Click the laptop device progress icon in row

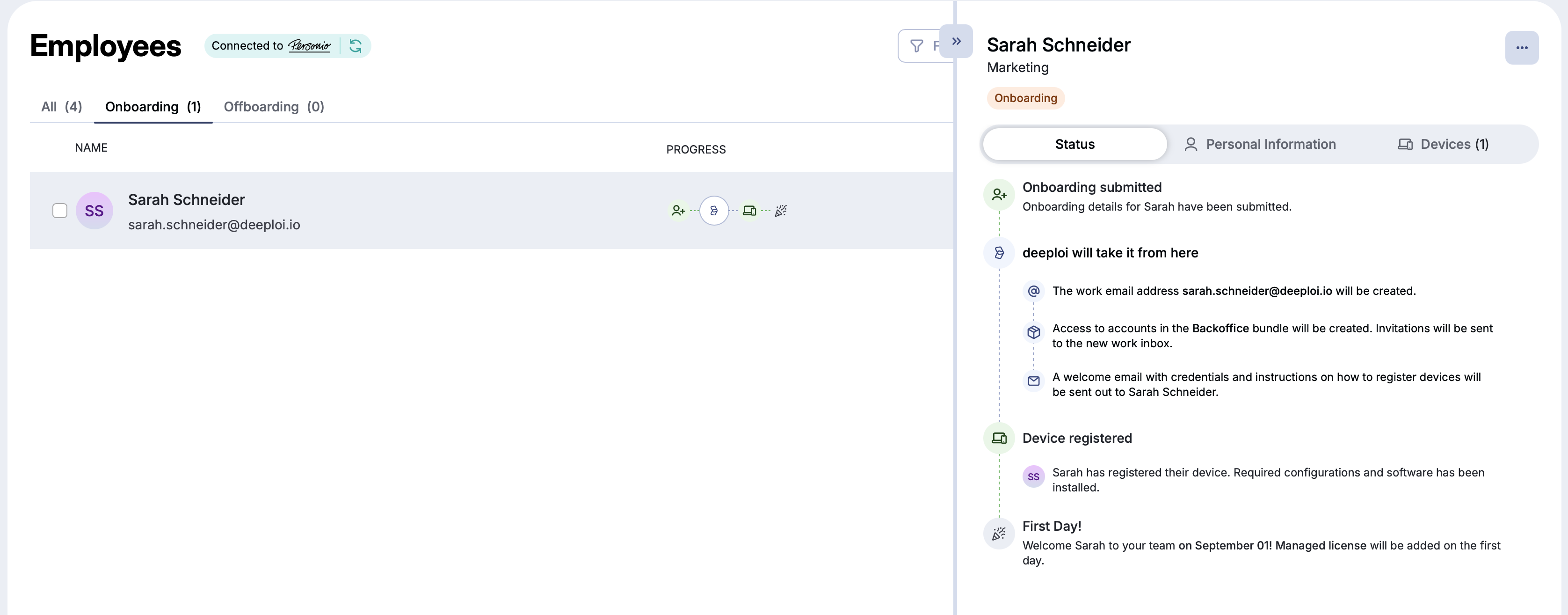point(749,211)
